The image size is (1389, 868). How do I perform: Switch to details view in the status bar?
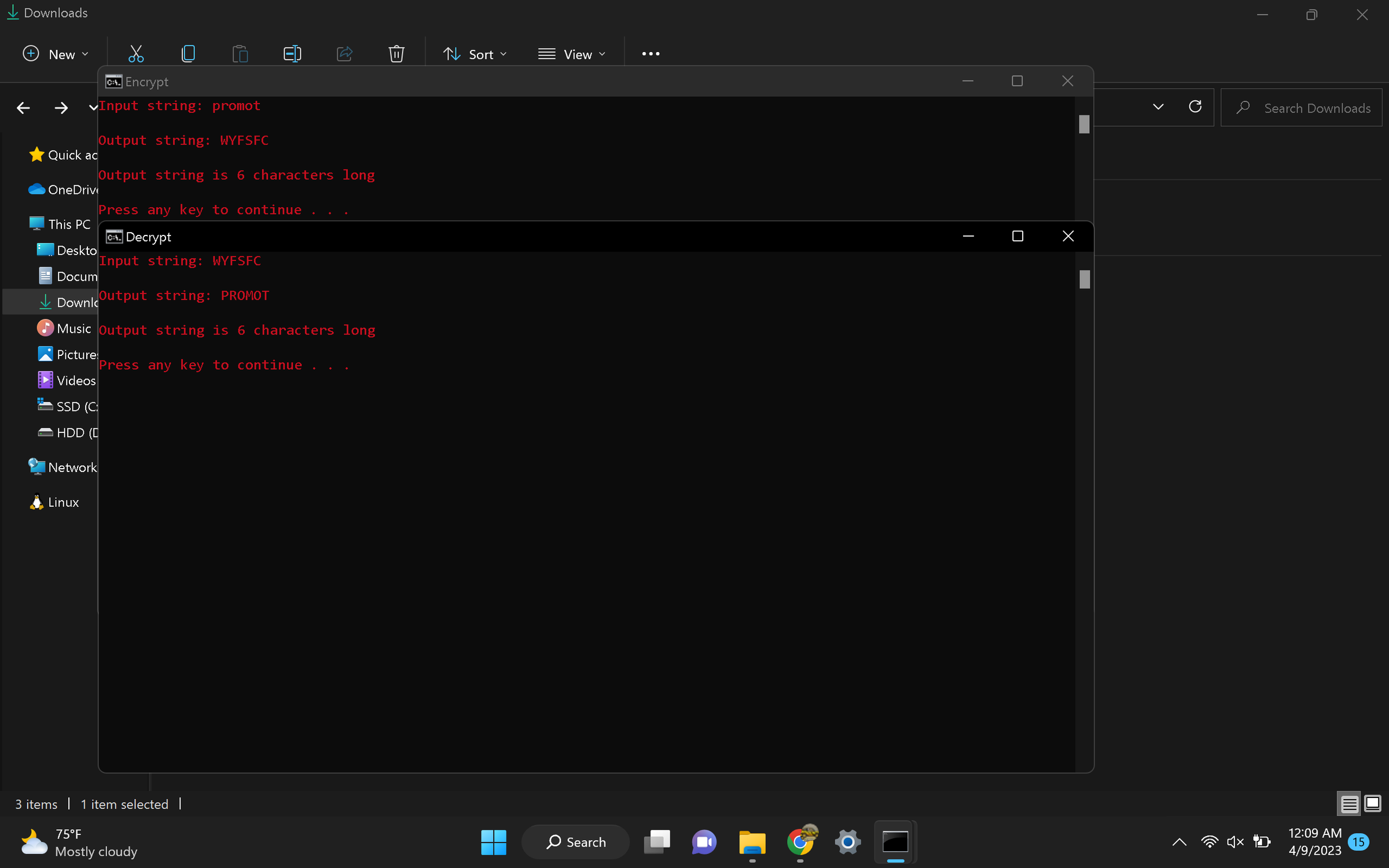click(x=1348, y=804)
